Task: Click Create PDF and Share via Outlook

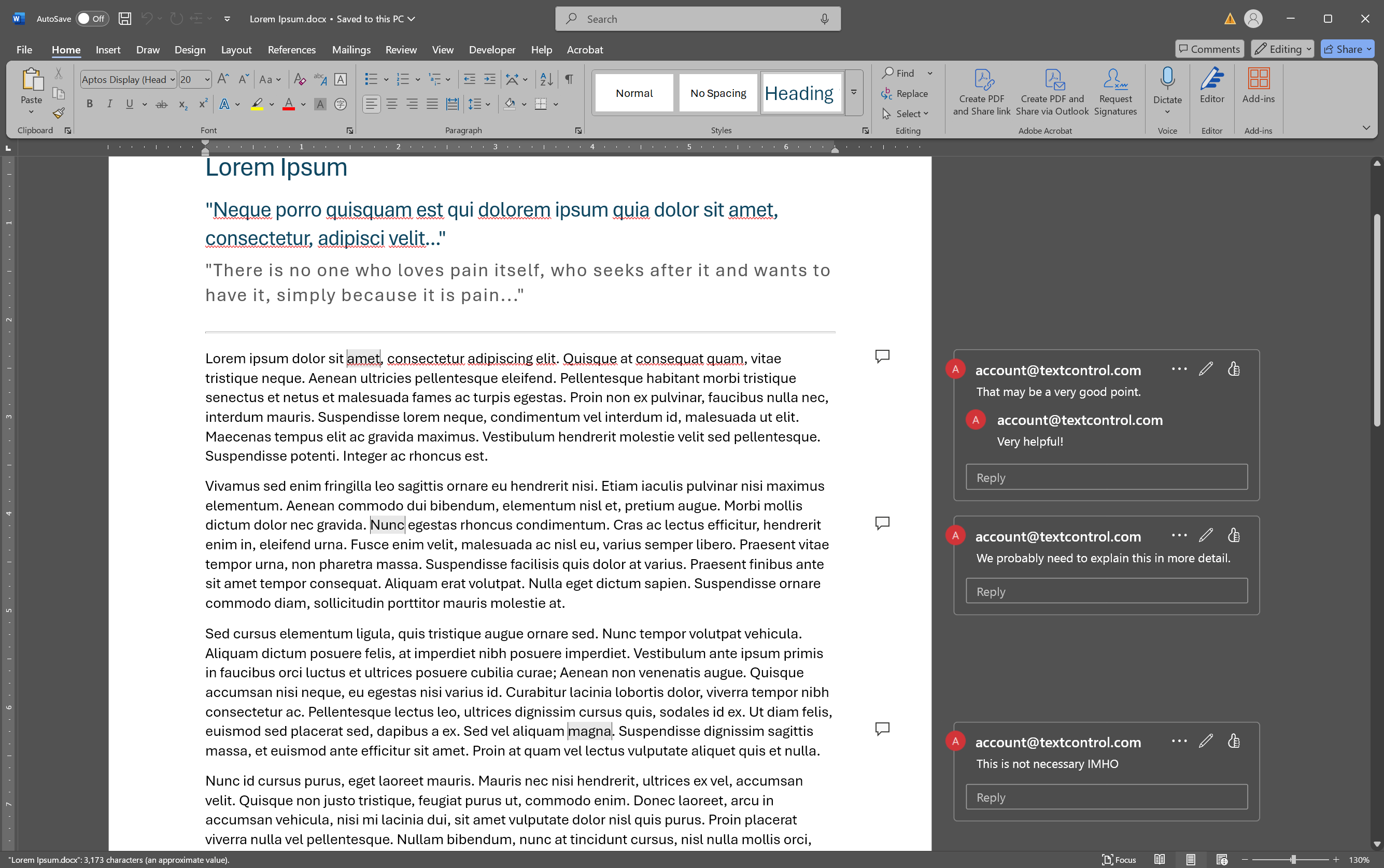Action: pos(1052,92)
